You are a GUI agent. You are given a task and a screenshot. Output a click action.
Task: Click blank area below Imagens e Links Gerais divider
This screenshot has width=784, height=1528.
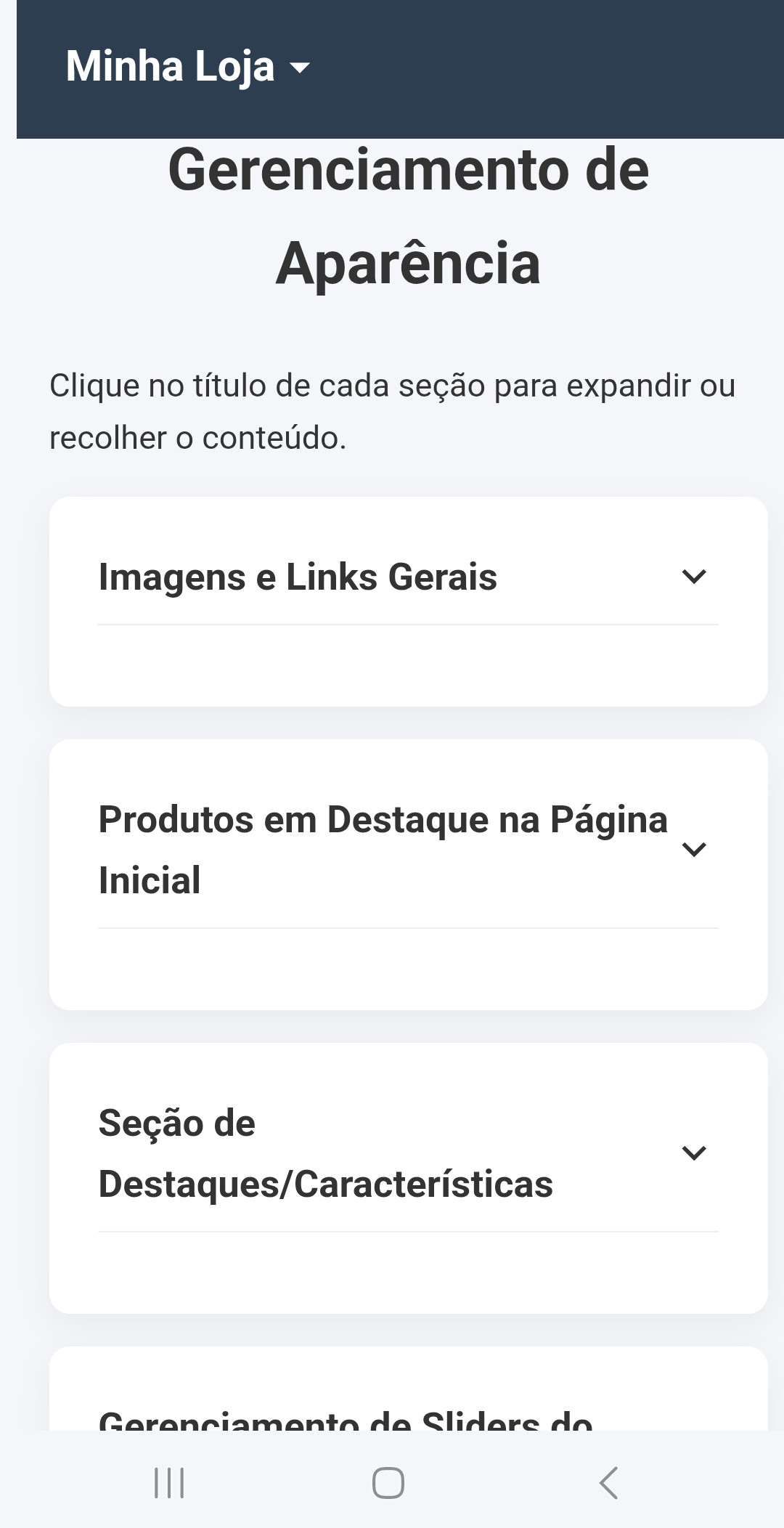click(408, 665)
